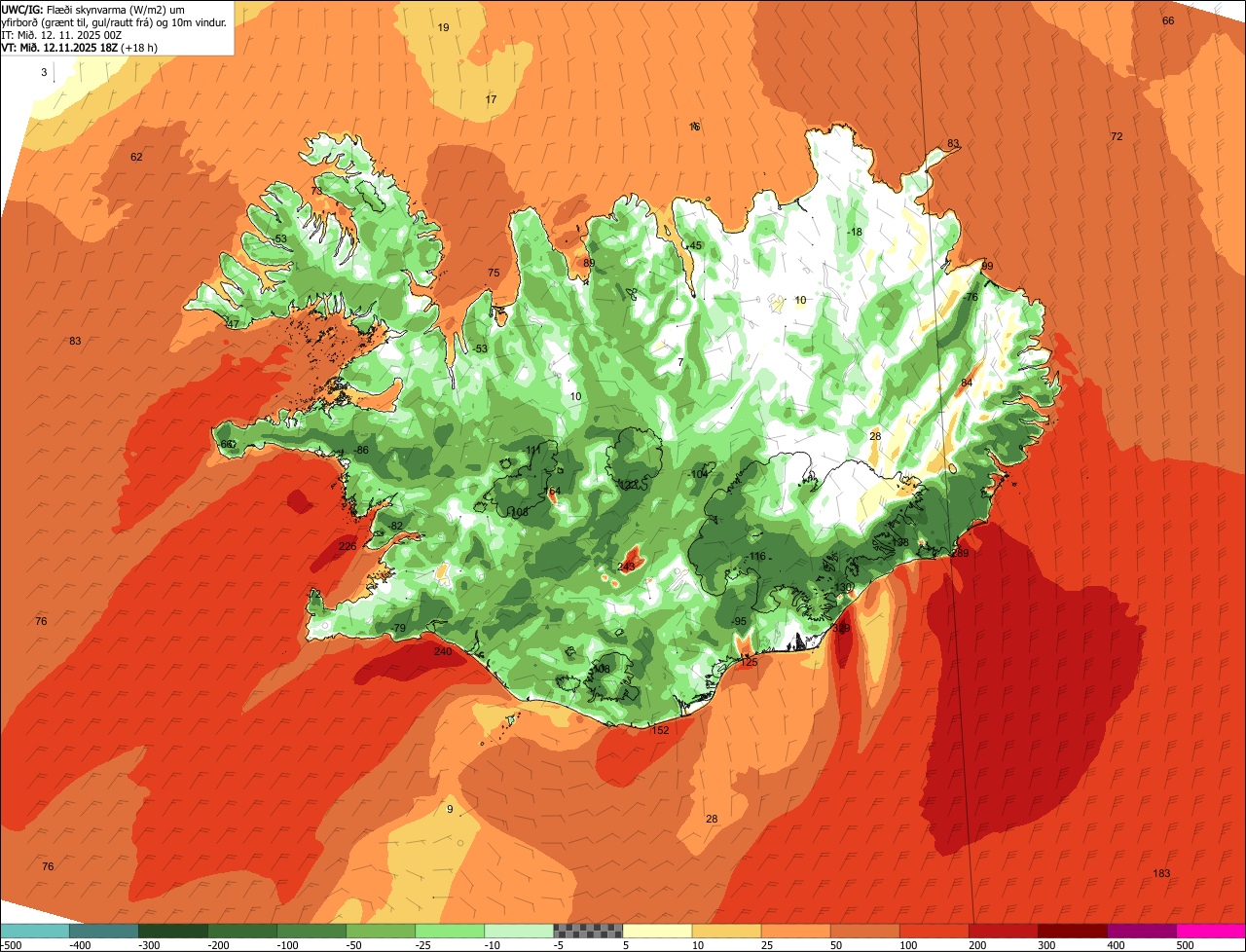Click the map value 72 over the northeast ocean
The height and width of the screenshot is (952, 1246).
click(x=1117, y=136)
